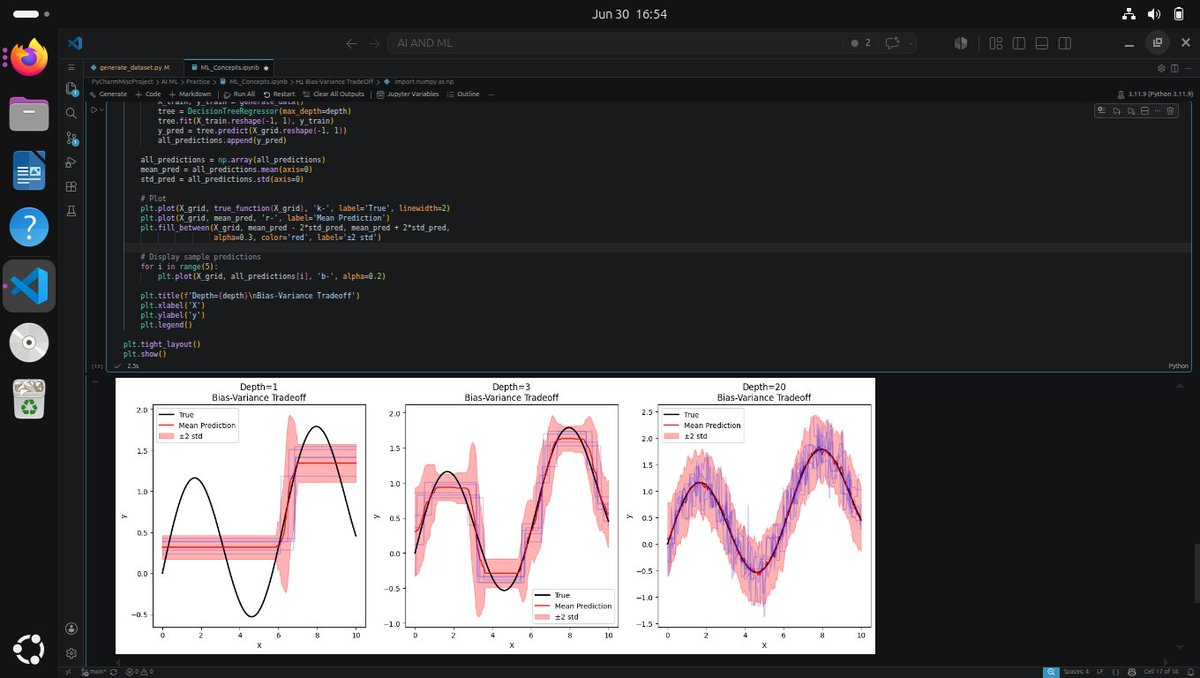Open the Extensions view in activity bar
The width and height of the screenshot is (1200, 678).
(72, 187)
